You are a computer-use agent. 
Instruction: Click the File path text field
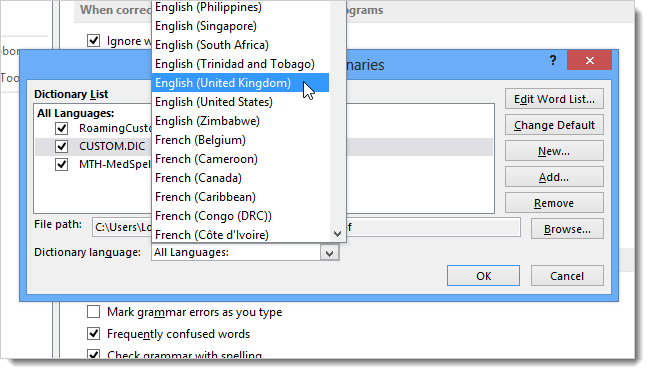(306, 227)
